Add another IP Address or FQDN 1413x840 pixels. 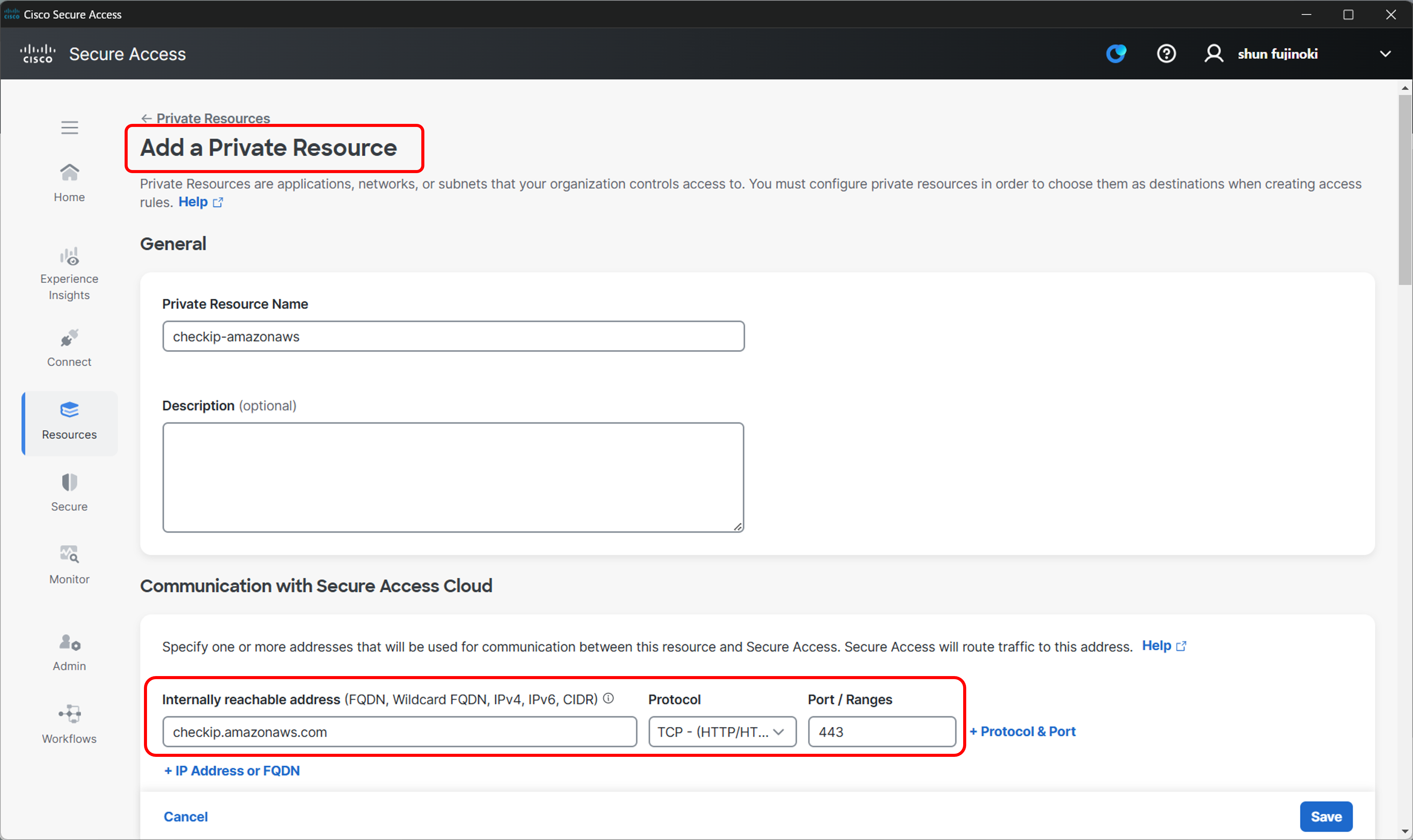pyautogui.click(x=232, y=770)
